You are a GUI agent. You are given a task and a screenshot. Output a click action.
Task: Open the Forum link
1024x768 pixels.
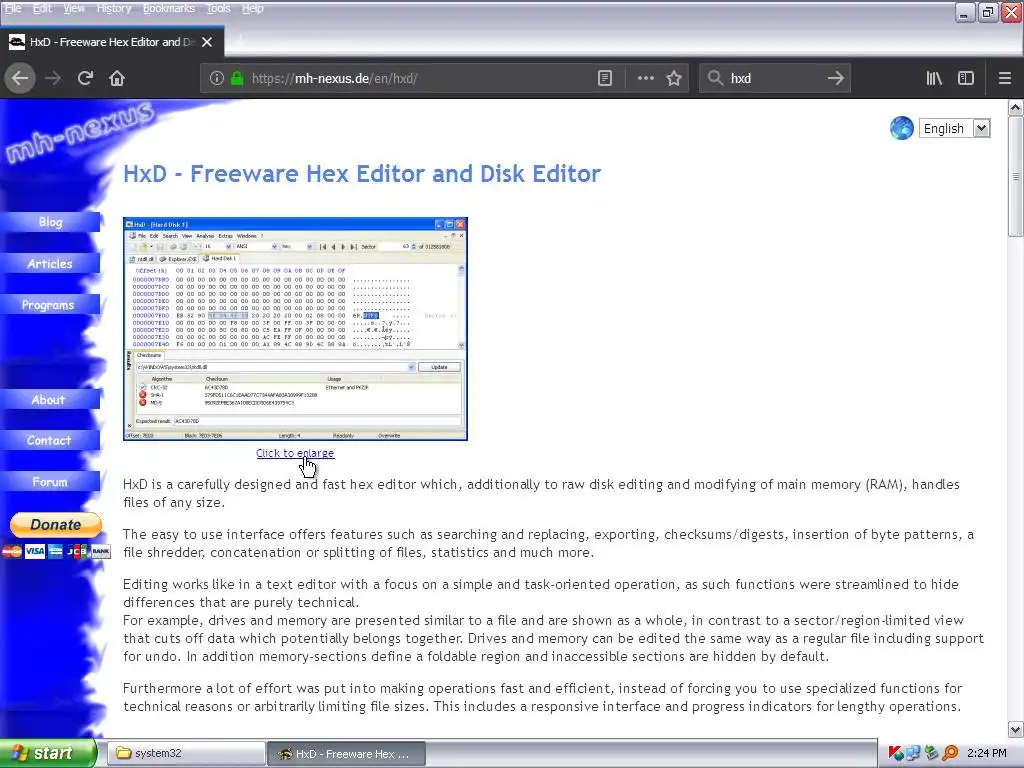pos(50,482)
